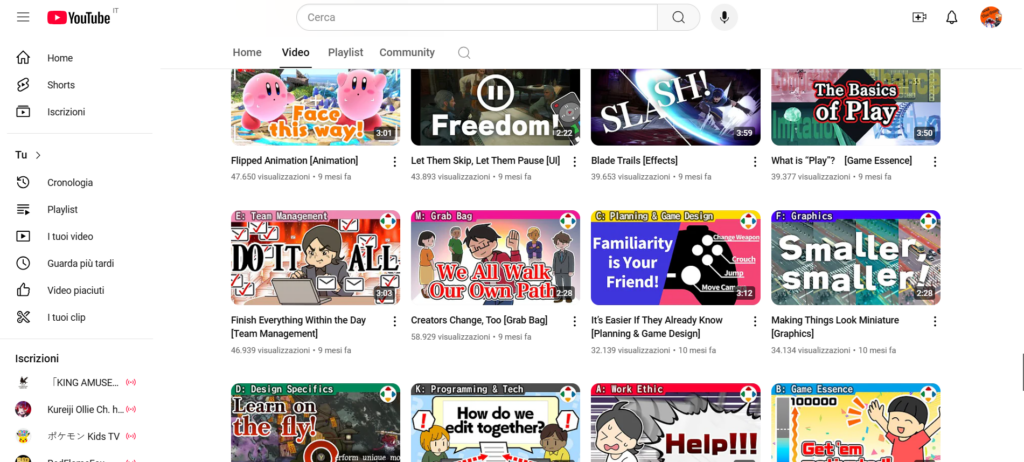Open Flipped Animation [Animation] title
1024x462 pixels.
coord(295,160)
